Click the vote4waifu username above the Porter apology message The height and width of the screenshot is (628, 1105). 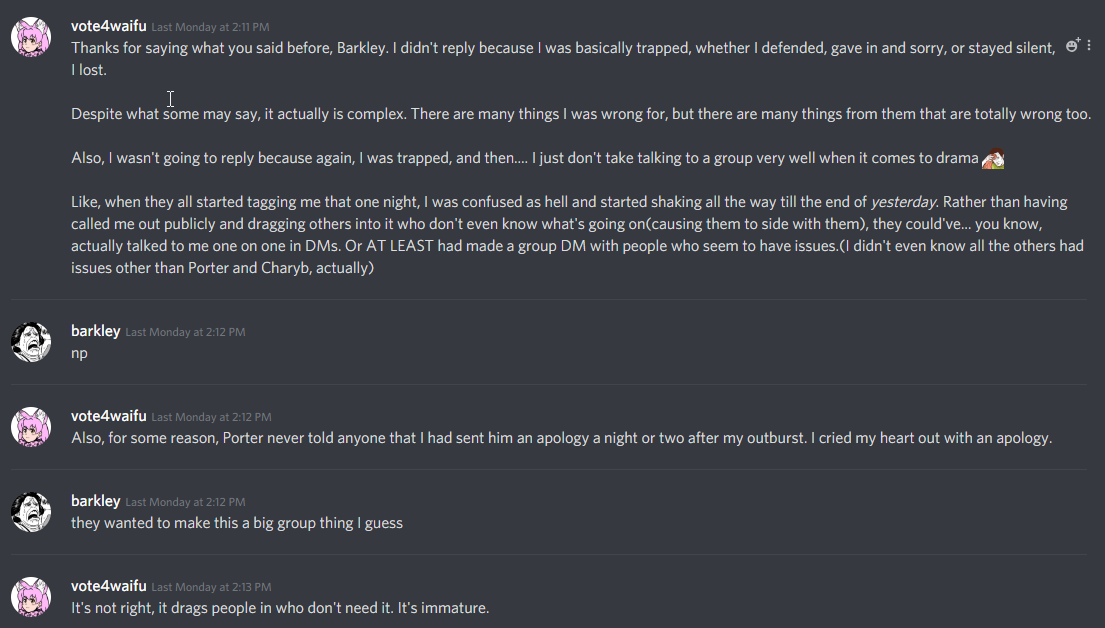coord(108,416)
